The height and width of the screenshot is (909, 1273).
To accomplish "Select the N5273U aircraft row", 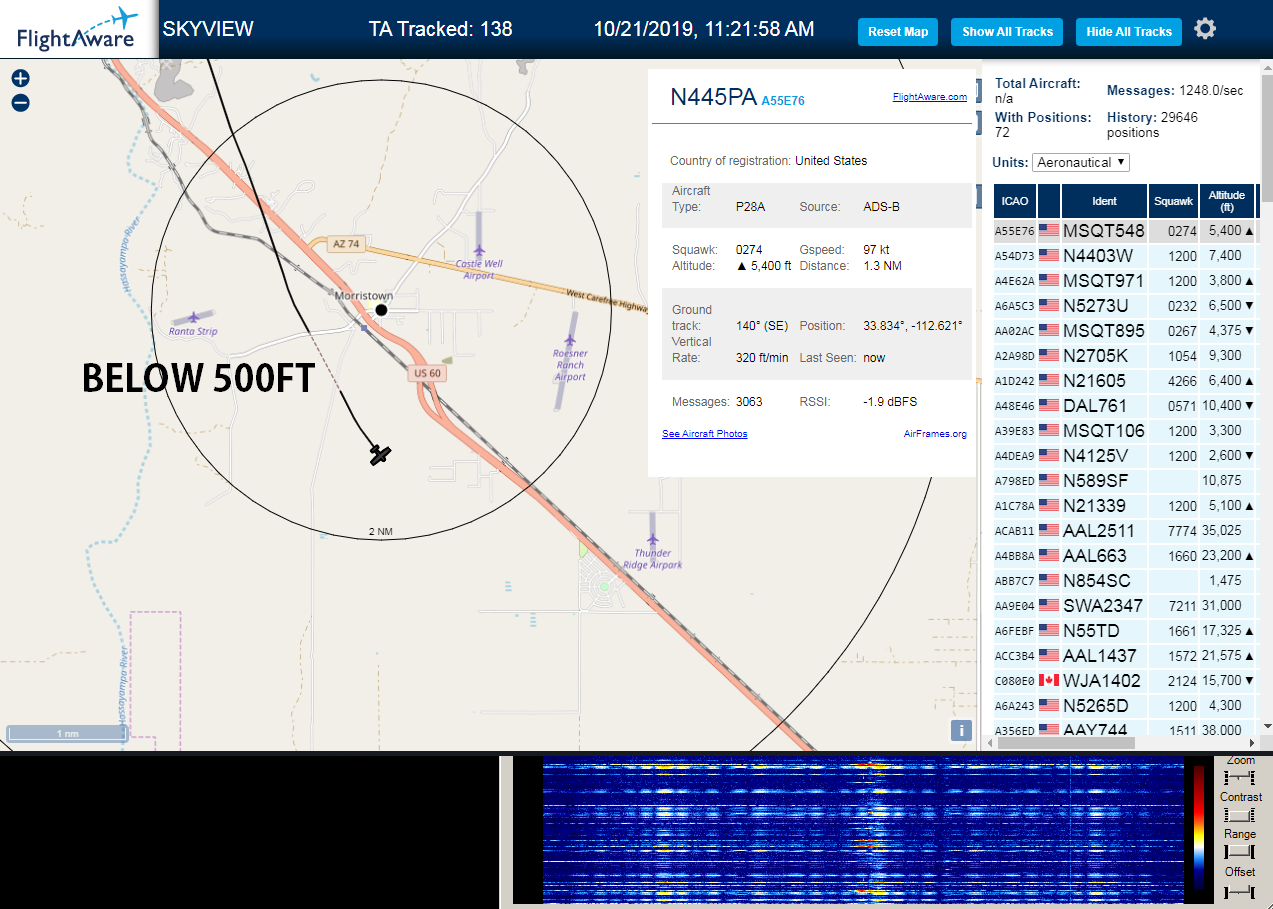I will pyautogui.click(x=1124, y=306).
